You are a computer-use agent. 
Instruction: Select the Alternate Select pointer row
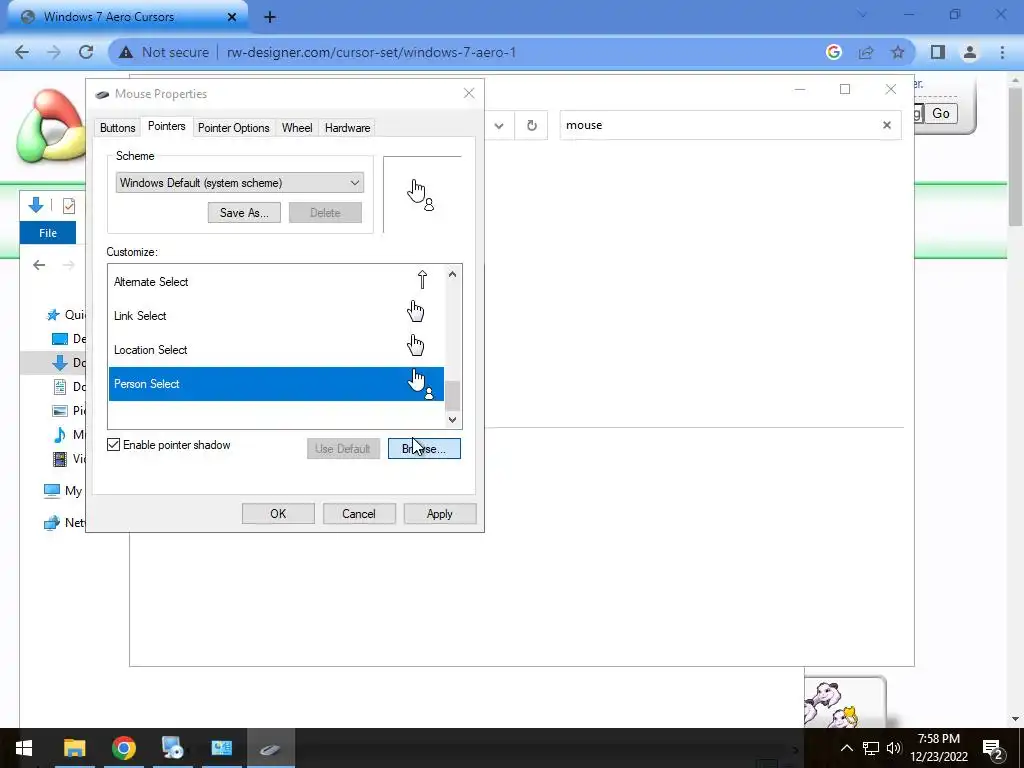click(276, 281)
